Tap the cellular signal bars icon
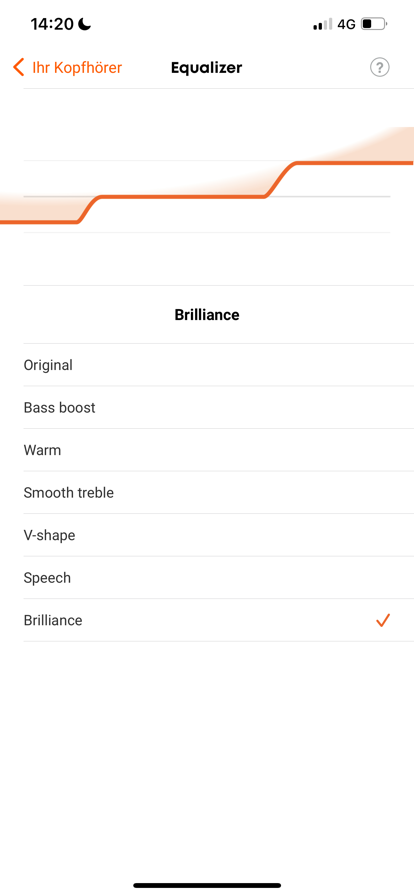 click(323, 25)
